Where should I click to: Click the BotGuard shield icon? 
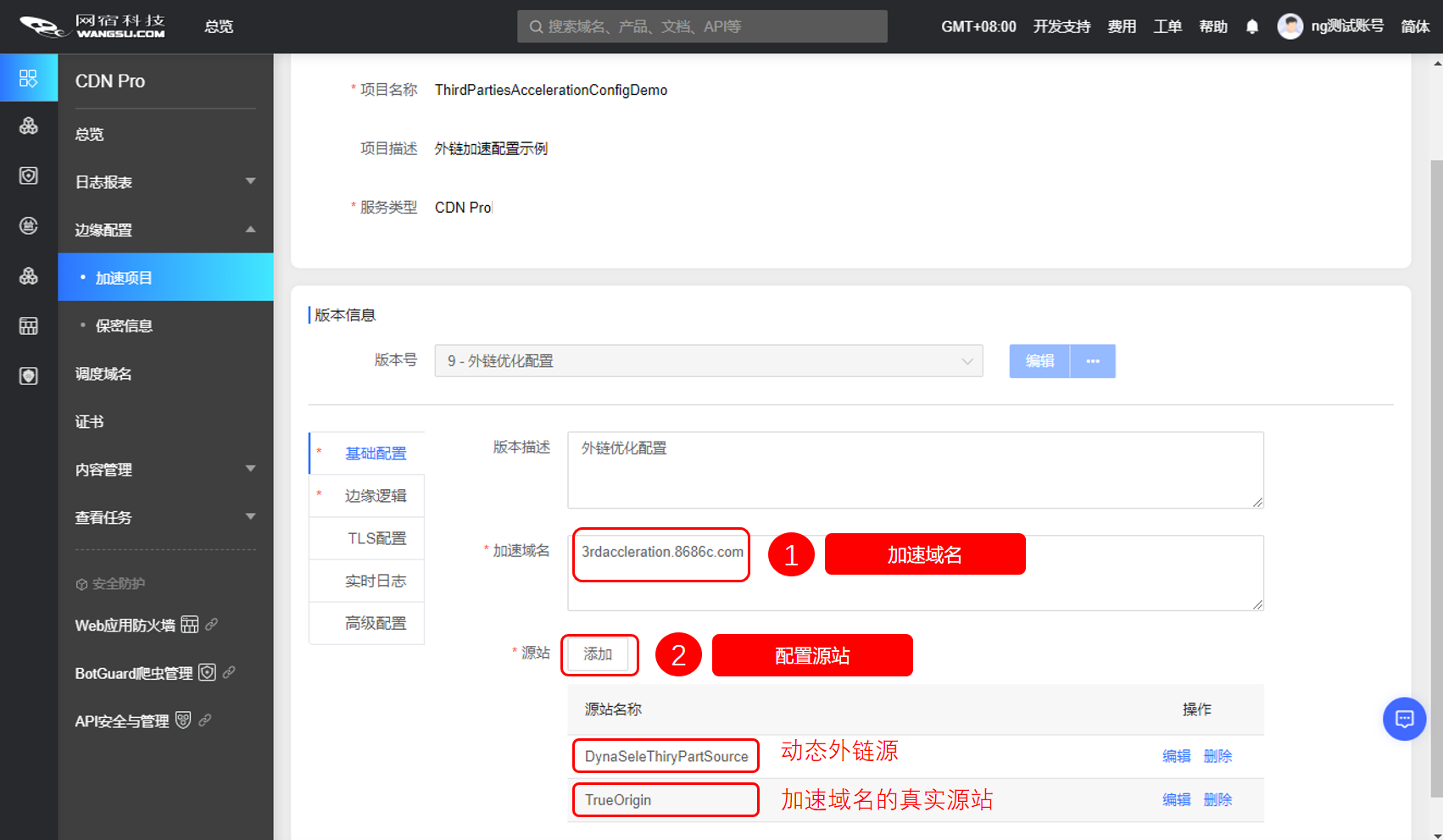pyautogui.click(x=207, y=672)
